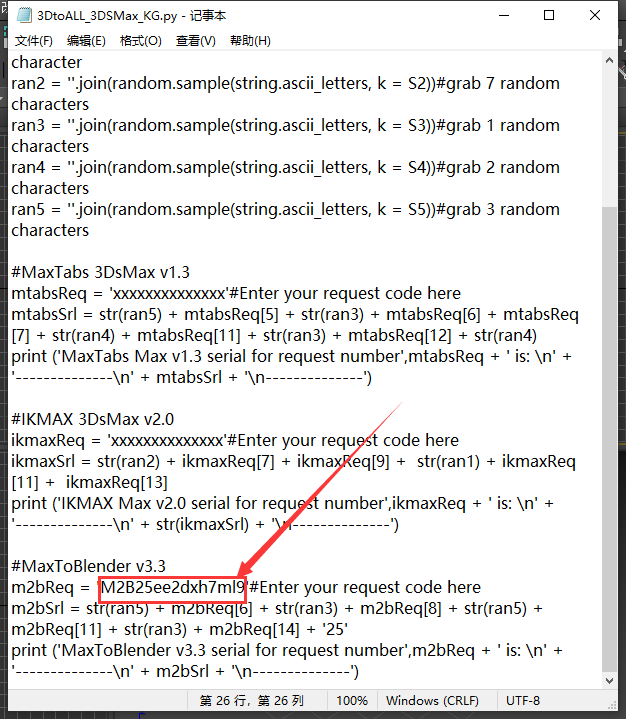Click the window title 3DtoALL_3DSMax_KG.py - 记事本

[131, 16]
